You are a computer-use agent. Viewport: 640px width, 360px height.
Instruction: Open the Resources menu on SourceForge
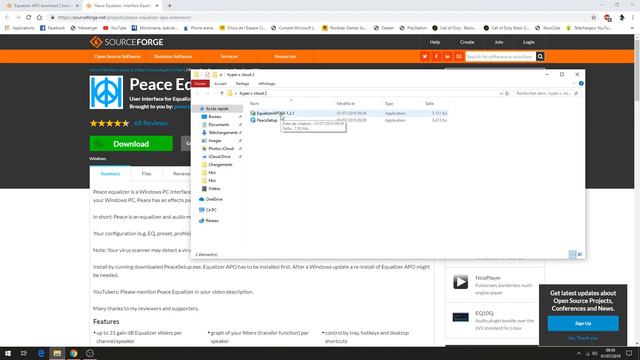coord(285,56)
